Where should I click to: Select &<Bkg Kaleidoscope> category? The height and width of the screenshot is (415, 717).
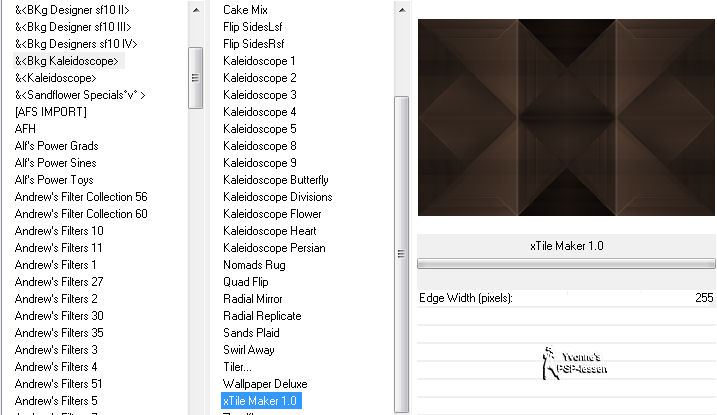pos(67,61)
